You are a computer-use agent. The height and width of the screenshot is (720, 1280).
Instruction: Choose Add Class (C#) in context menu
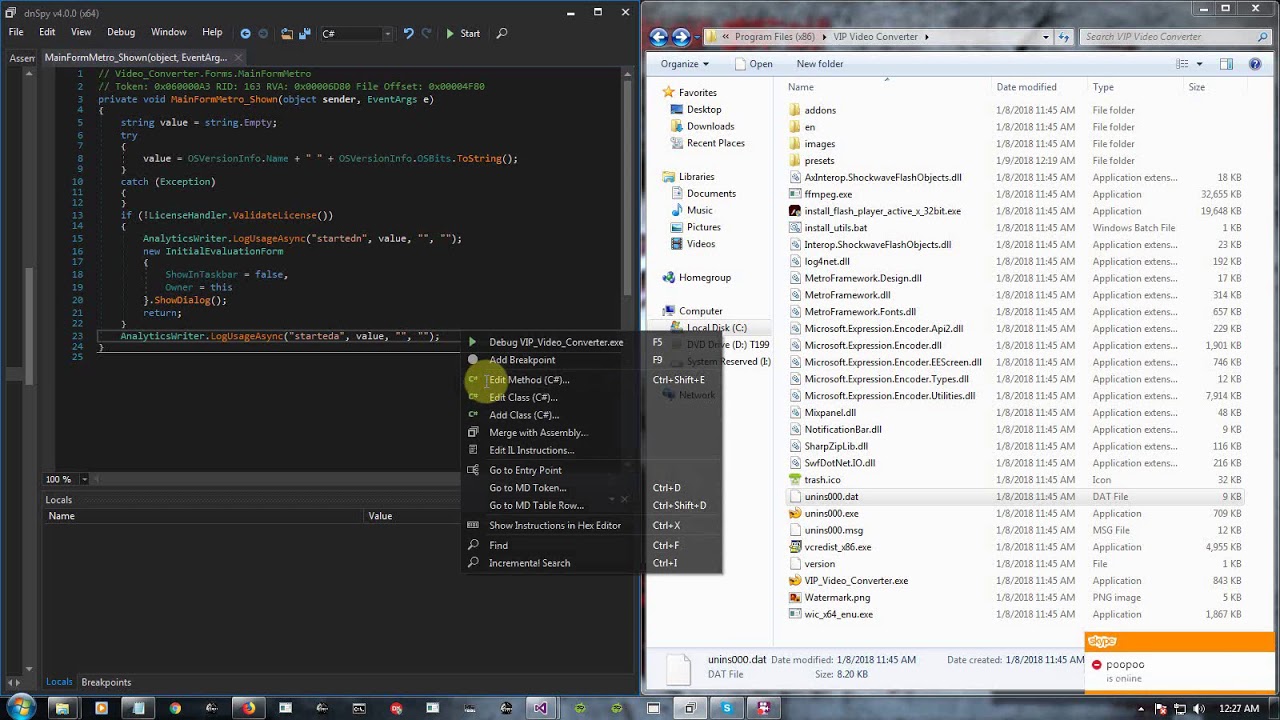[x=524, y=415]
